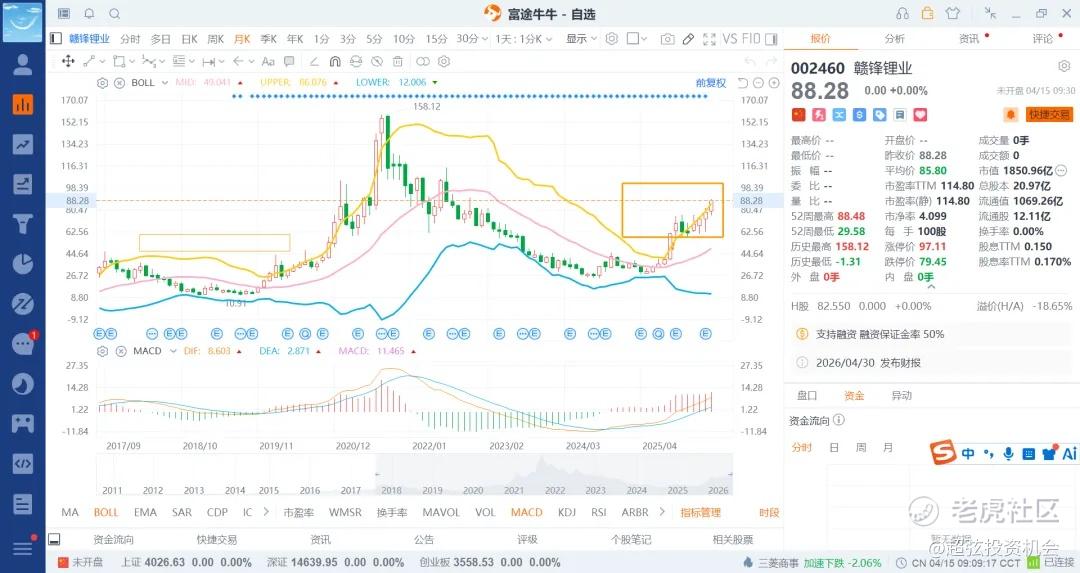Switch to 日K daily candlestick tab
This screenshot has width=1080, height=573.
point(189,39)
